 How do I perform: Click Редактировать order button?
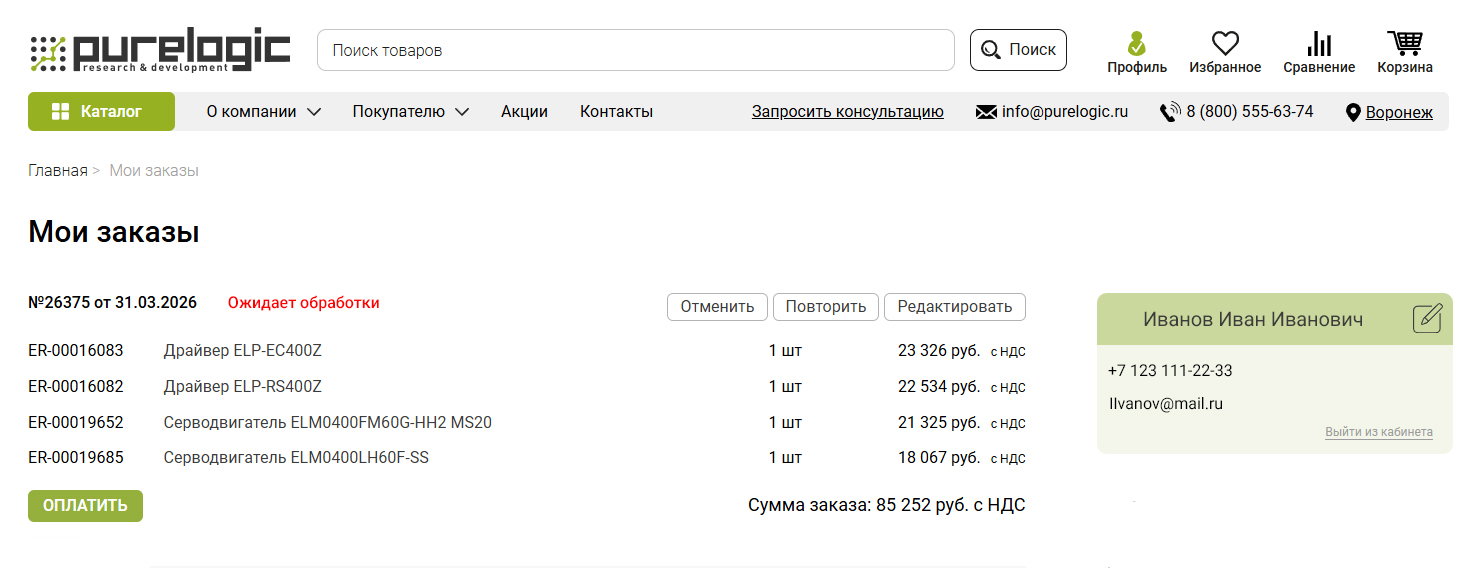coord(955,307)
